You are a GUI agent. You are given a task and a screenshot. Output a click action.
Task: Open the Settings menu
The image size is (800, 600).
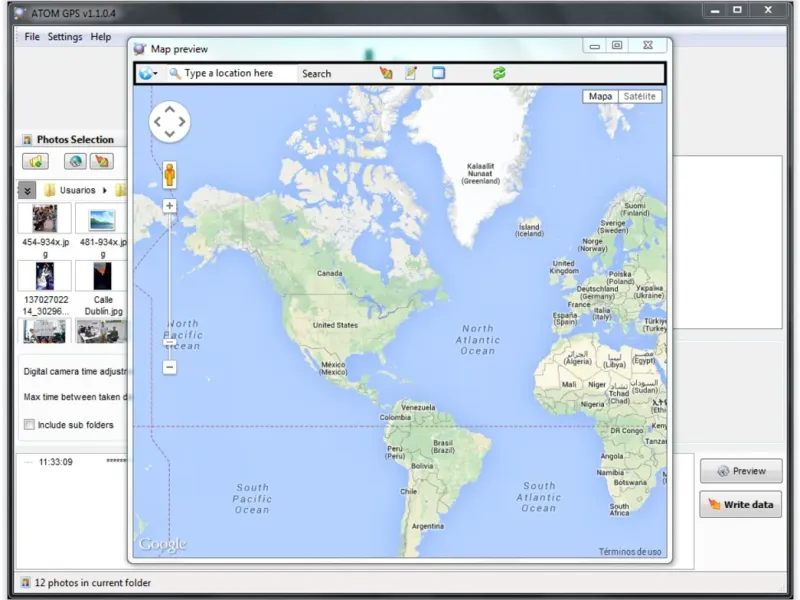[x=65, y=37]
